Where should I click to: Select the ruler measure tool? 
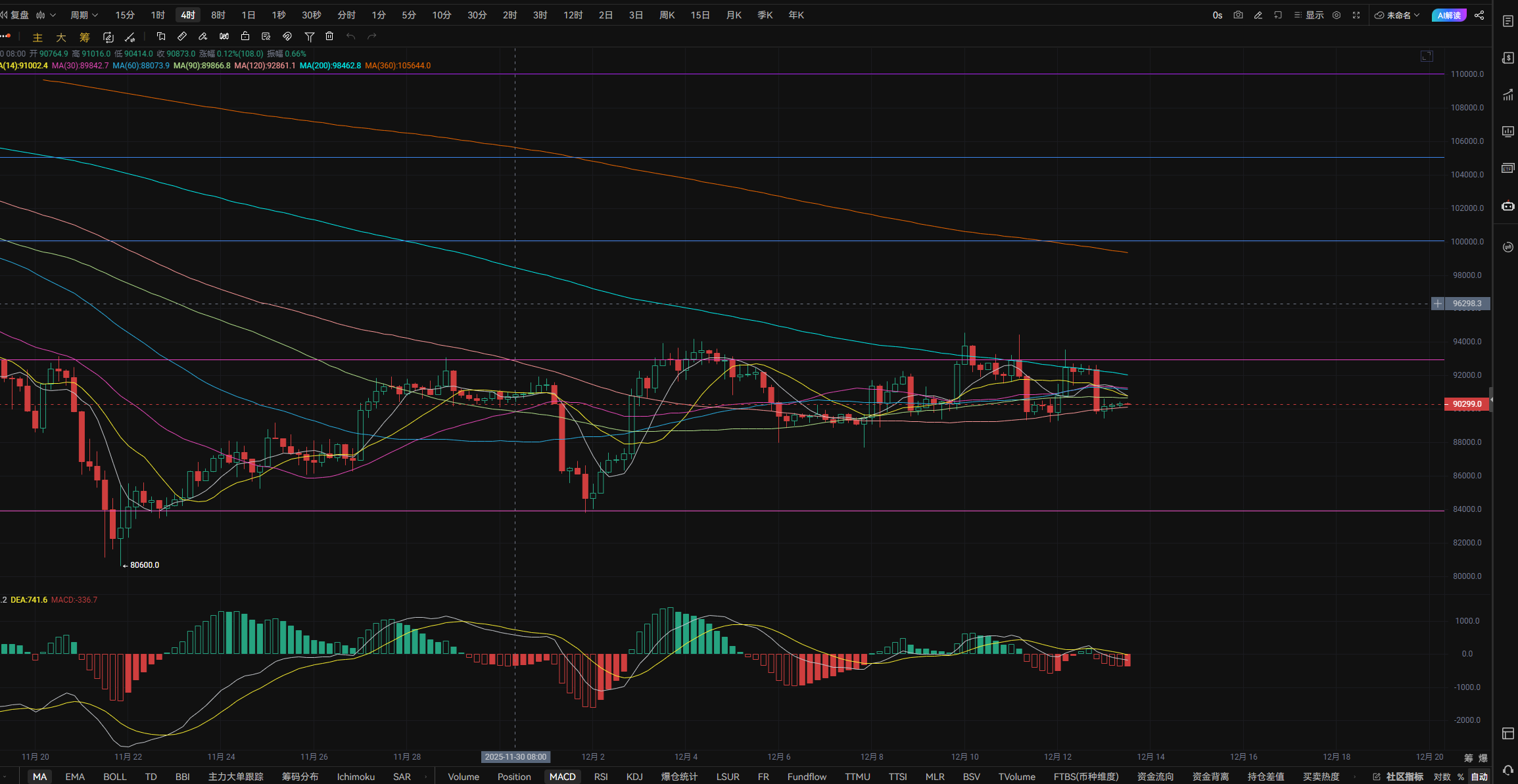click(182, 37)
